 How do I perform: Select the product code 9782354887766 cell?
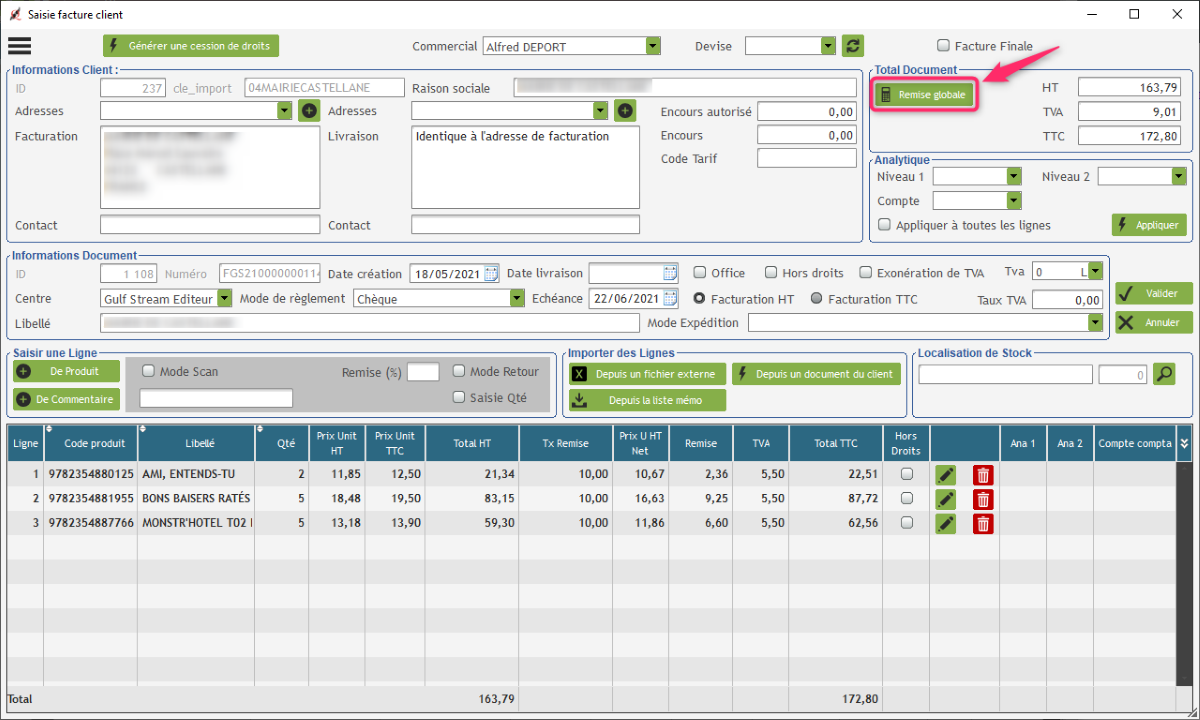click(90, 522)
